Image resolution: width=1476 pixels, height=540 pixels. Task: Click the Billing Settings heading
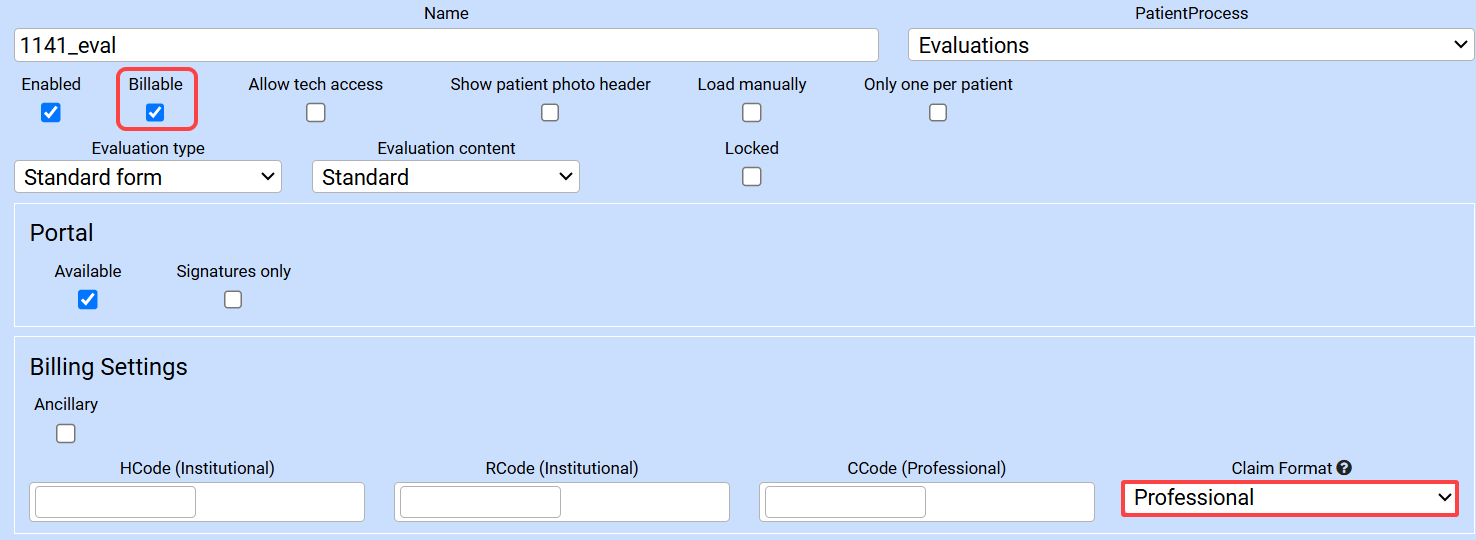[x=109, y=367]
